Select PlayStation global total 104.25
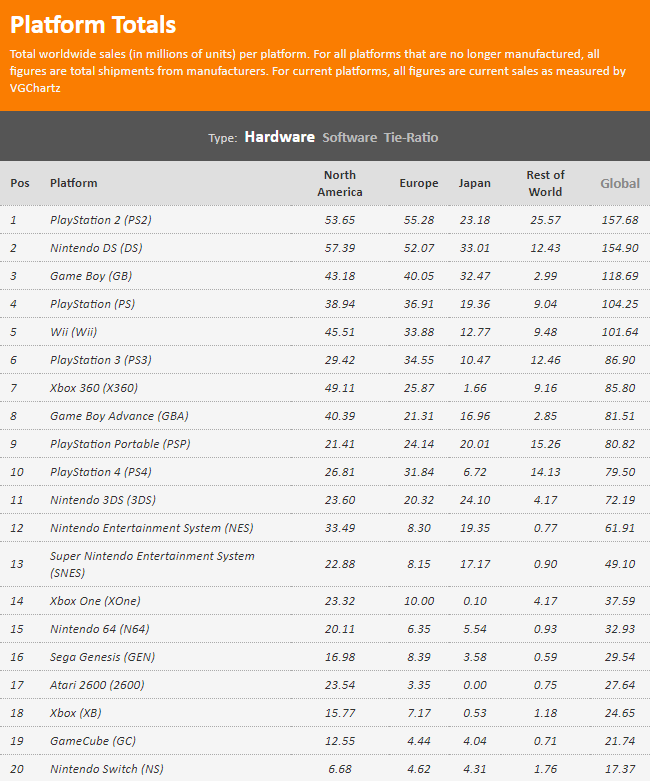The width and height of the screenshot is (653, 781). (x=620, y=304)
